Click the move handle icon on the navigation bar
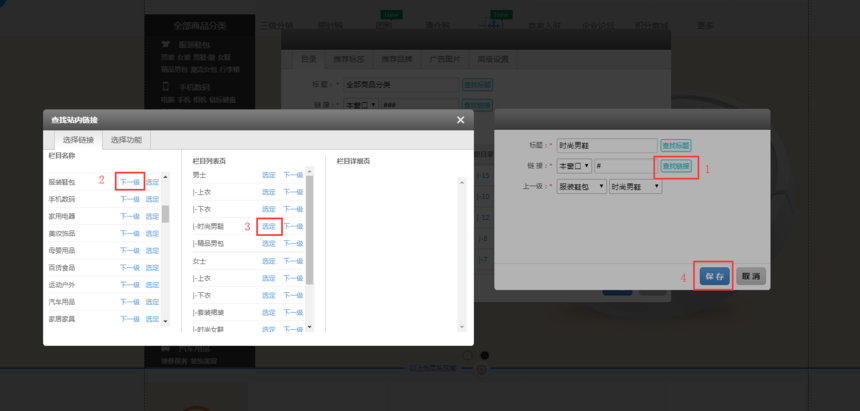This screenshot has width=860, height=411. (x=494, y=26)
